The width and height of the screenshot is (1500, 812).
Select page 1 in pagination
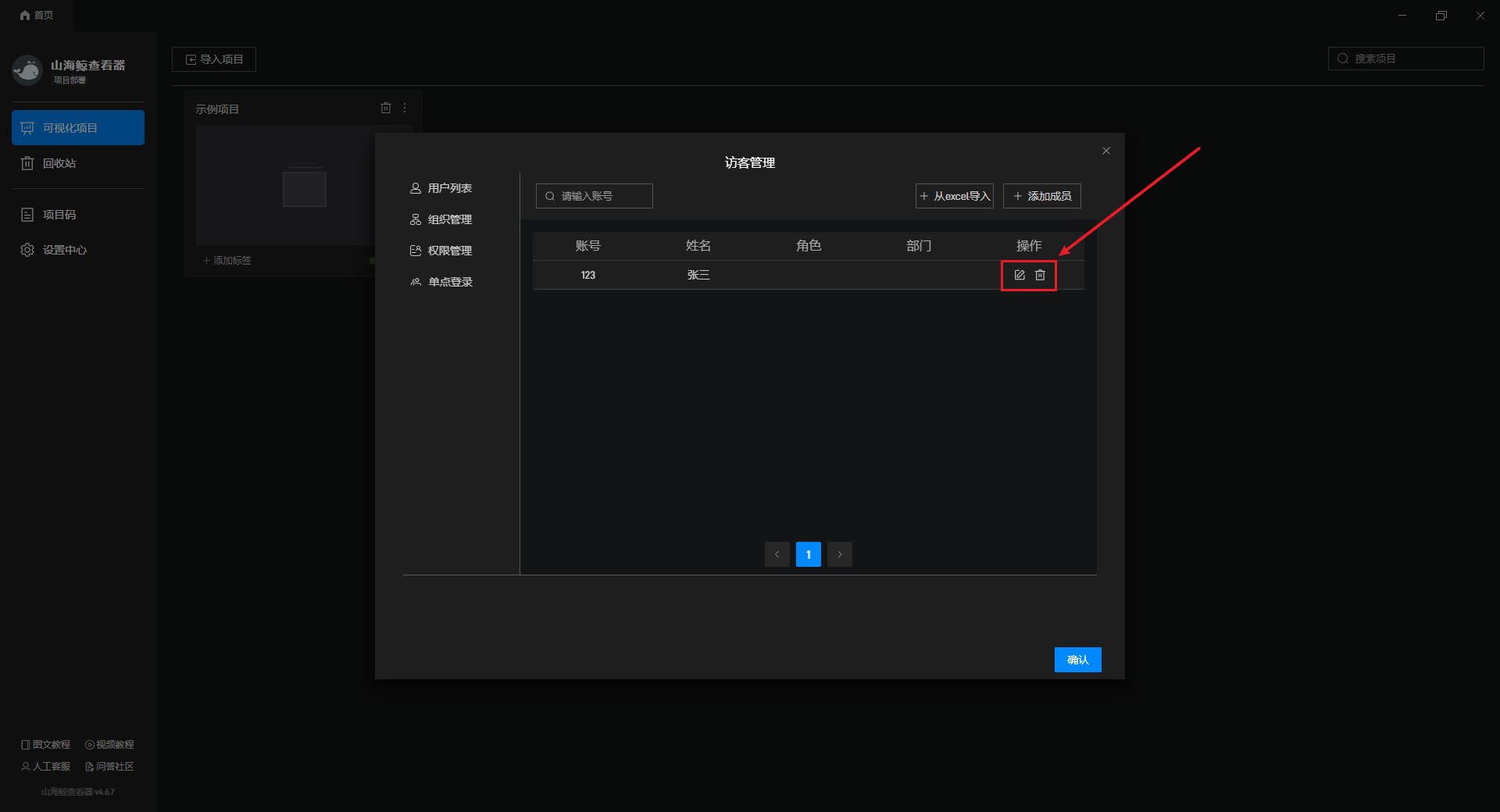(808, 554)
